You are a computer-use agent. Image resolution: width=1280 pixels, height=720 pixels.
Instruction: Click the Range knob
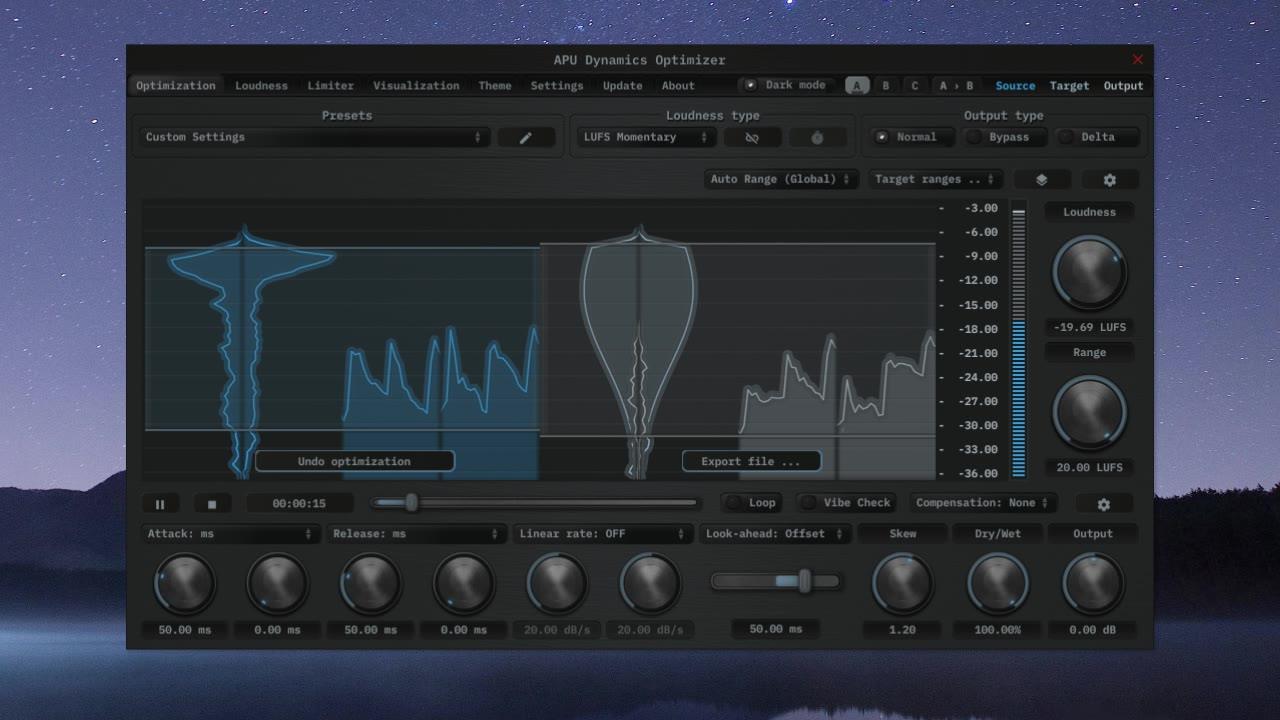click(x=1089, y=413)
